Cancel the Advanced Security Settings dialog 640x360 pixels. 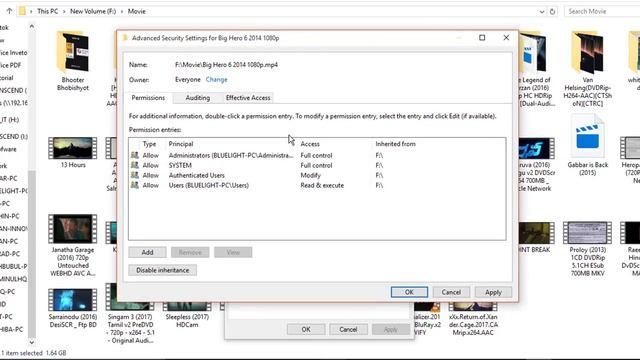(x=451, y=292)
